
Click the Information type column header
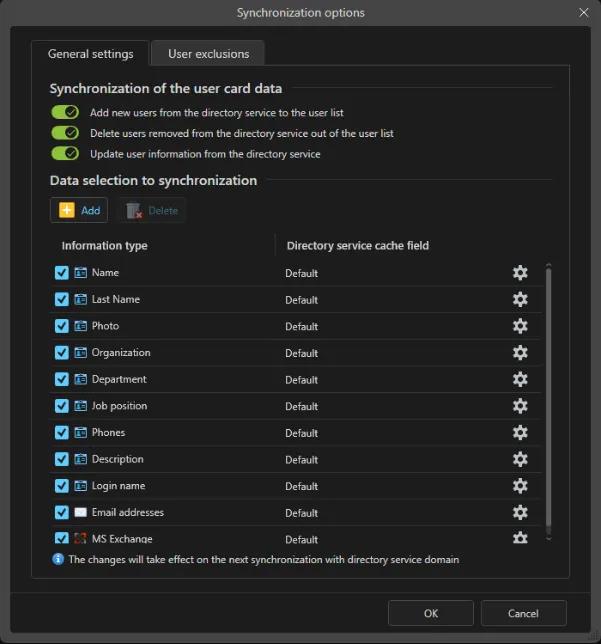[104, 246]
